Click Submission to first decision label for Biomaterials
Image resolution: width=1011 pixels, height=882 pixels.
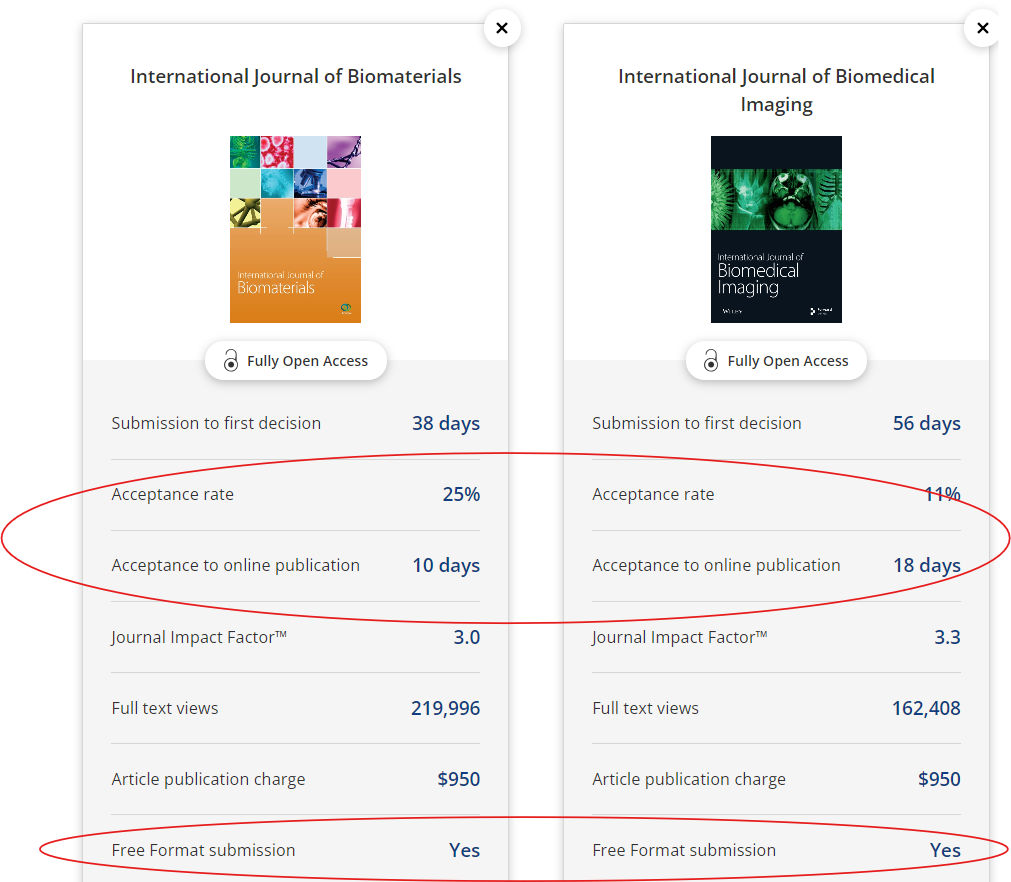pos(216,423)
